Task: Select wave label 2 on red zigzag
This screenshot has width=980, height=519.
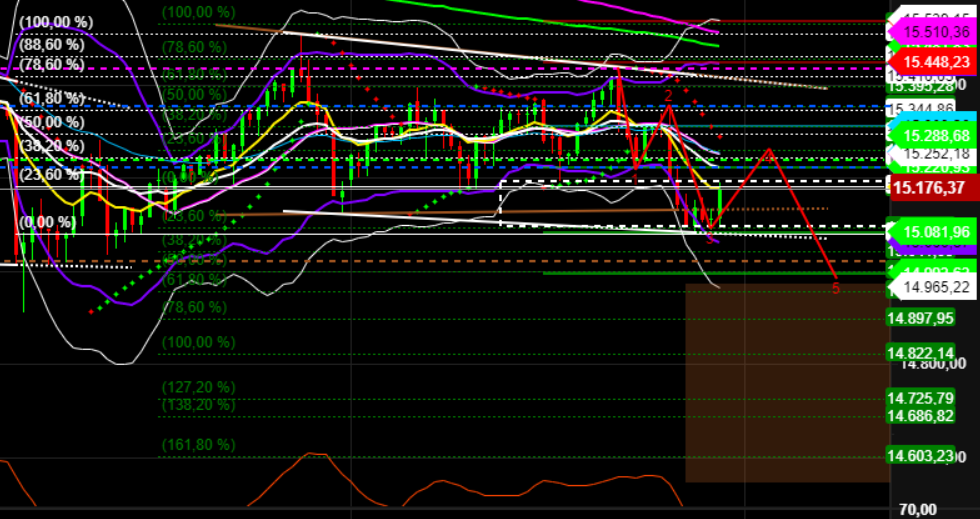Action: [x=668, y=94]
